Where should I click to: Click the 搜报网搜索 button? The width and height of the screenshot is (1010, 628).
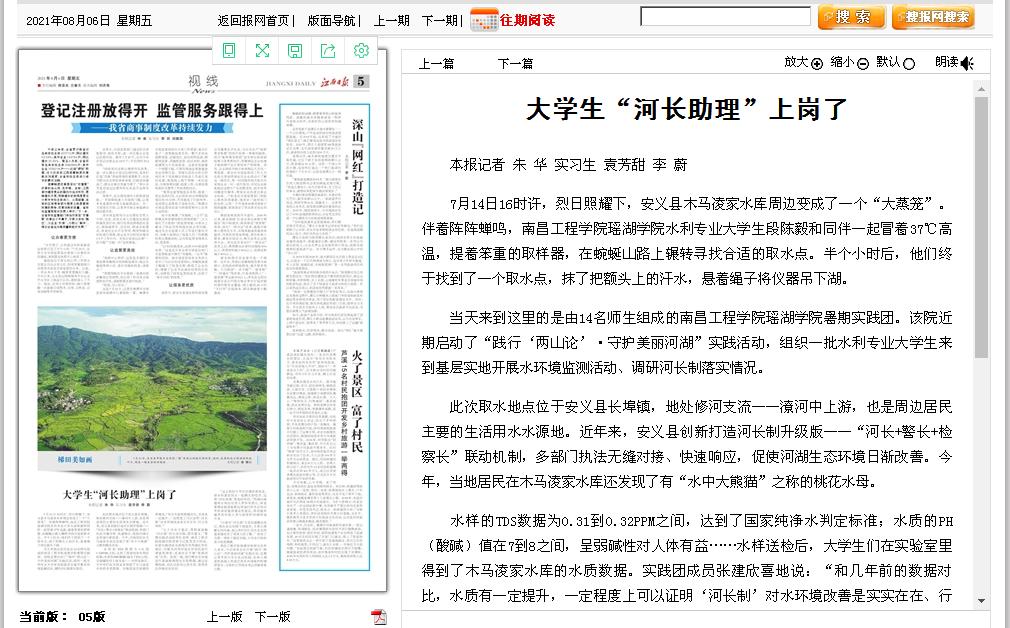coord(933,17)
